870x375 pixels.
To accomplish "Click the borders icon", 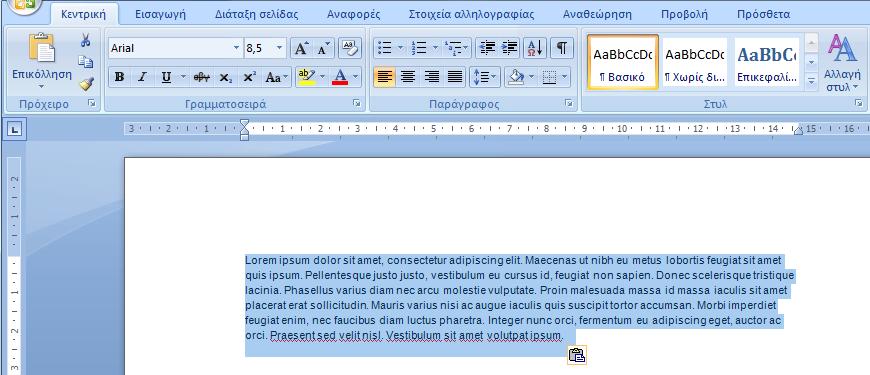I will click(x=549, y=78).
